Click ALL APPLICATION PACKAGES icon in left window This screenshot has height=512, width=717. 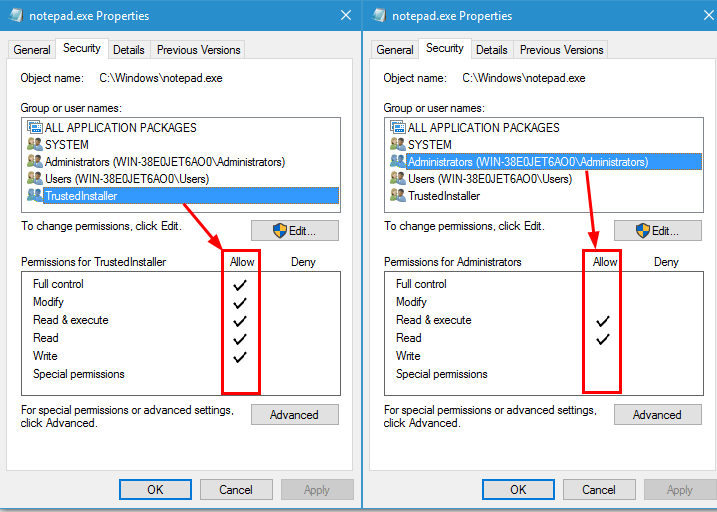tap(34, 127)
